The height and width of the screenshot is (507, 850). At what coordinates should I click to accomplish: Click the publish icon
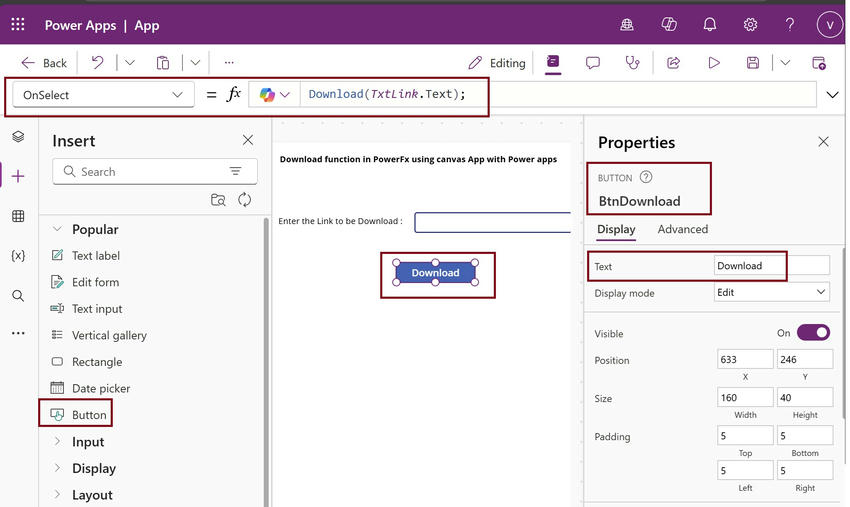819,63
